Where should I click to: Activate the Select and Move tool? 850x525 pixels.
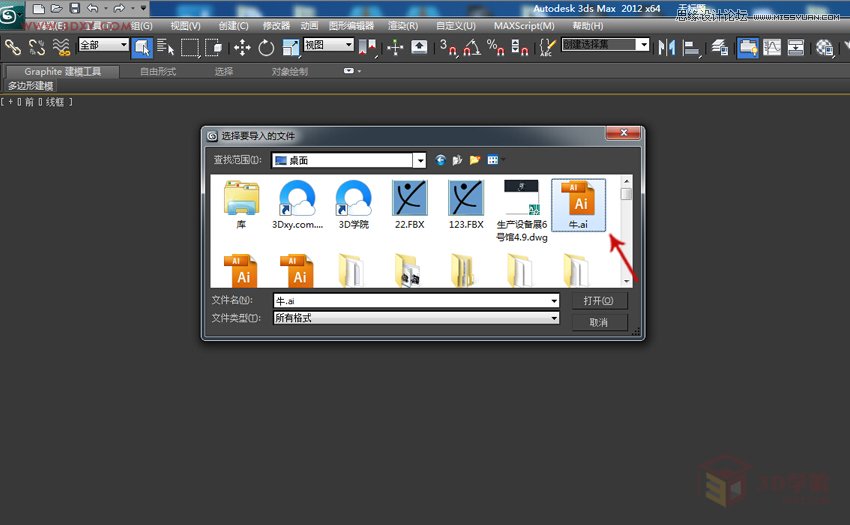point(242,48)
